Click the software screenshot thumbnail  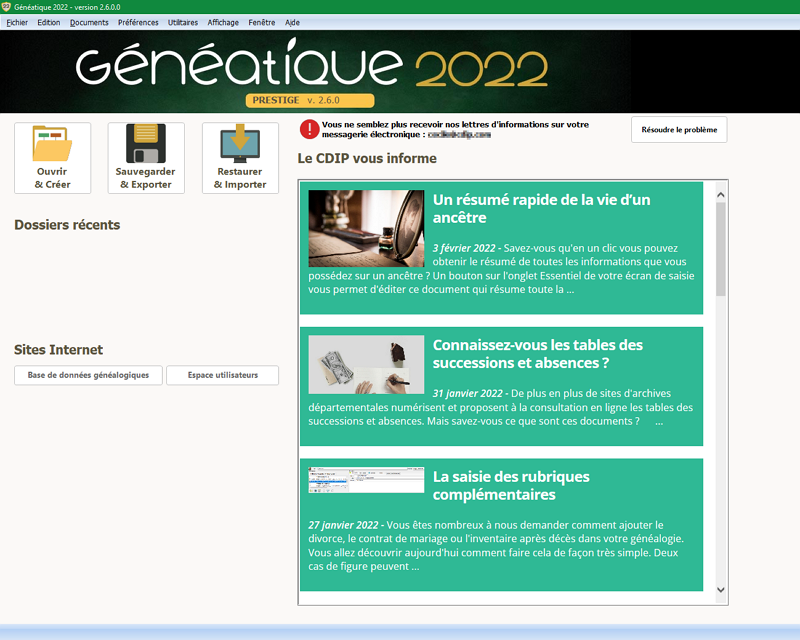366,480
